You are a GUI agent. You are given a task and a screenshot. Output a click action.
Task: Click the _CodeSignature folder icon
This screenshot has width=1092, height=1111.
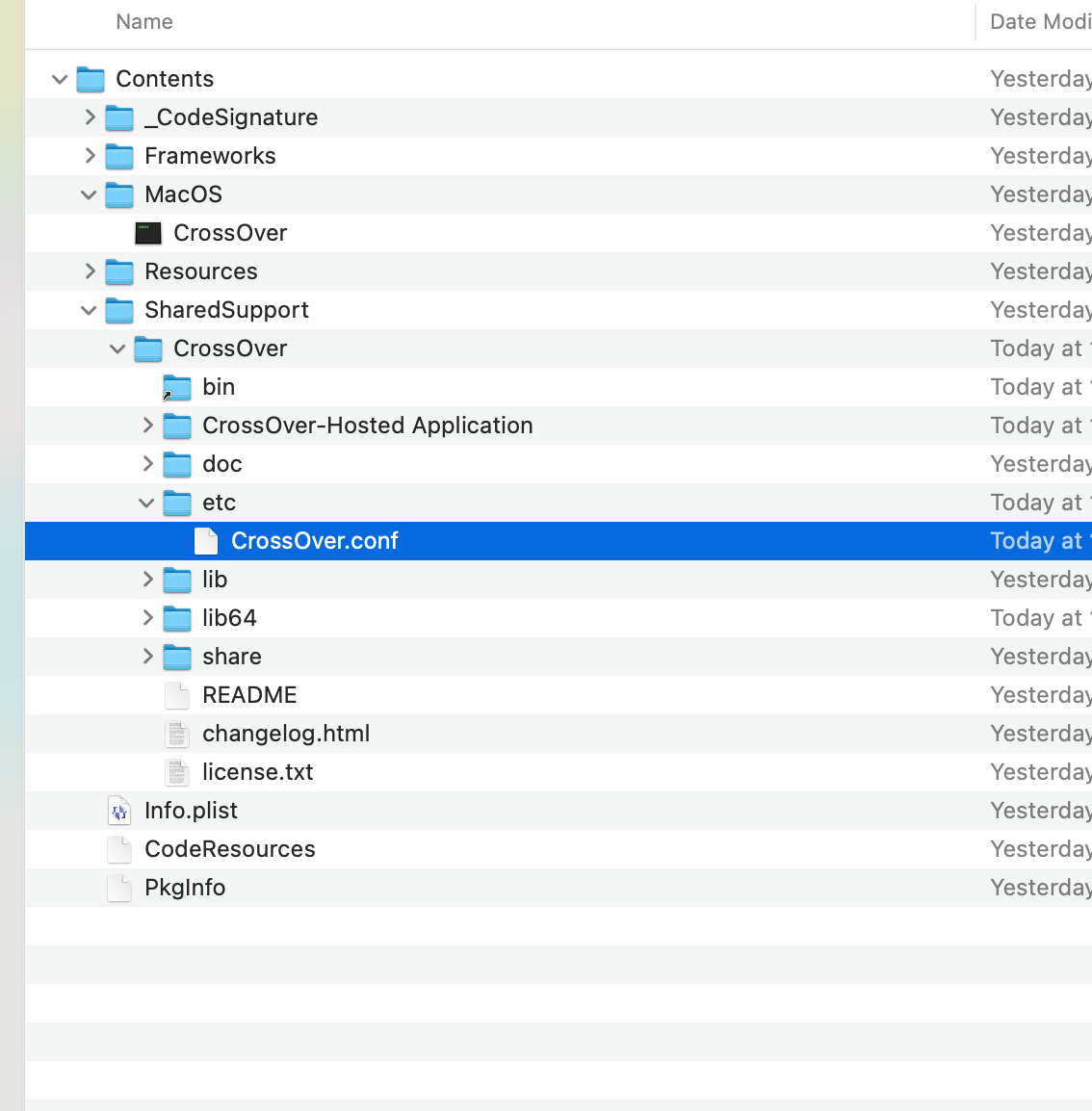[x=119, y=117]
